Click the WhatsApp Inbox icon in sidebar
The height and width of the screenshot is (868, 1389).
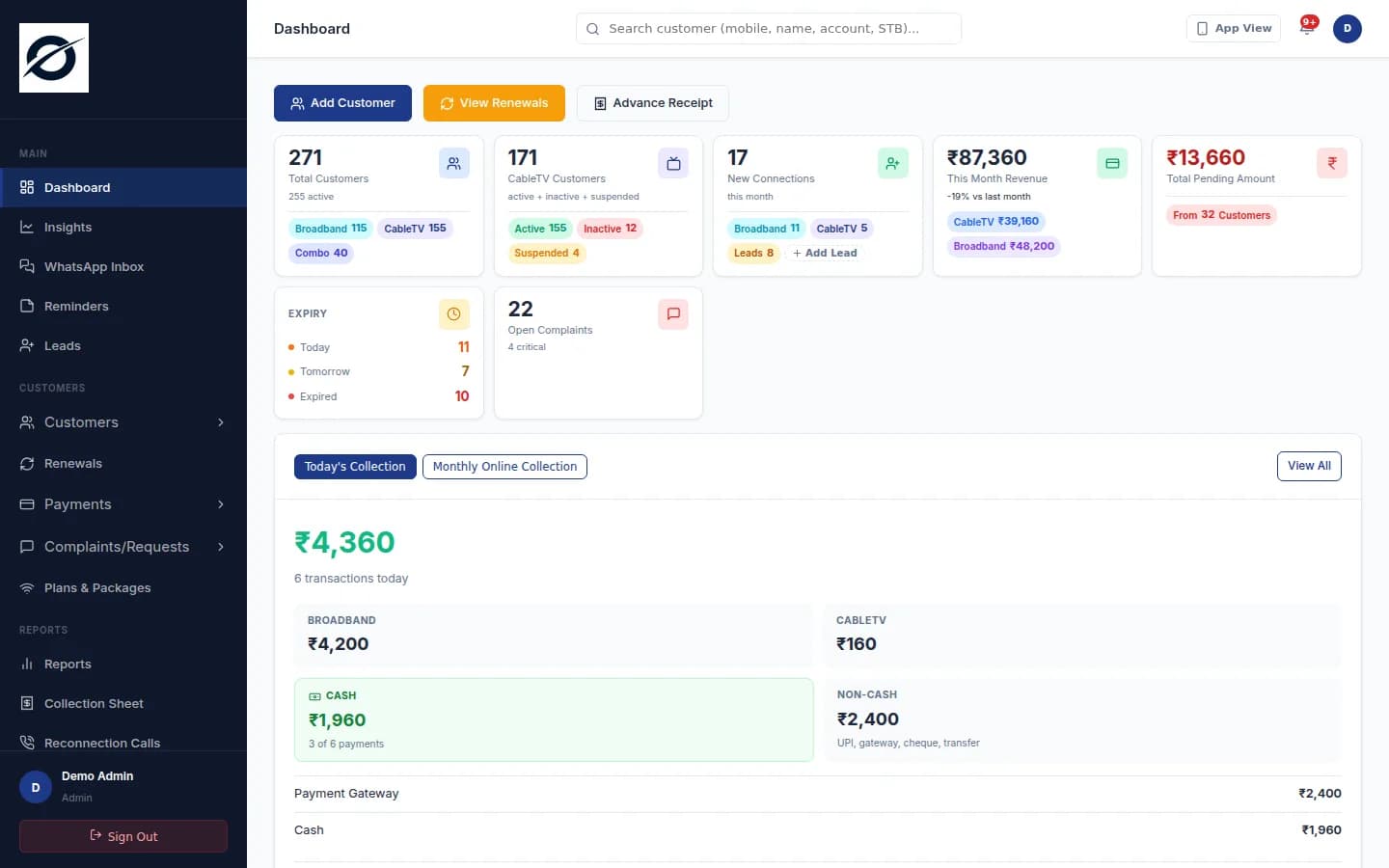[27, 266]
